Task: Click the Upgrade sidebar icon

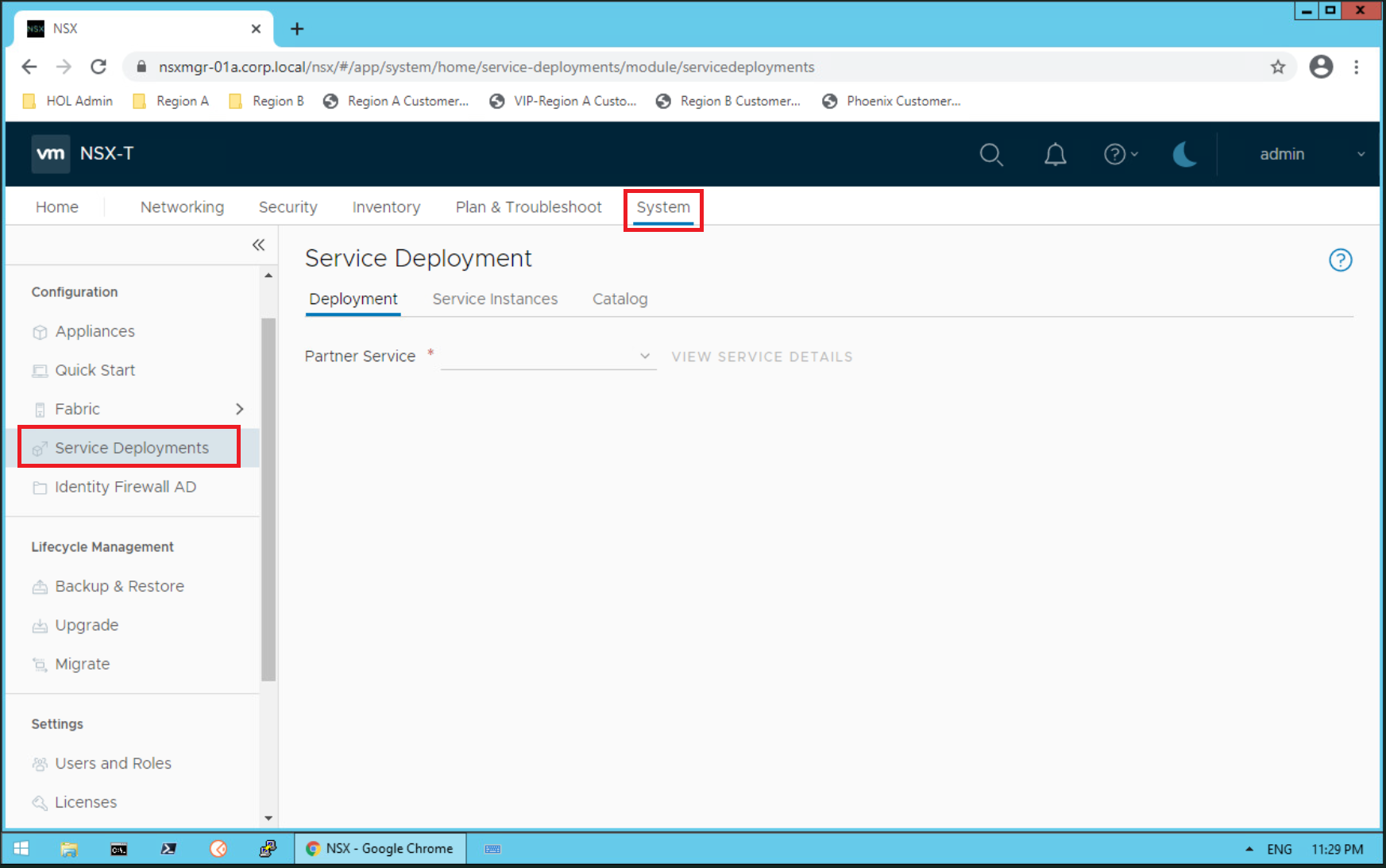Action: 40,626
